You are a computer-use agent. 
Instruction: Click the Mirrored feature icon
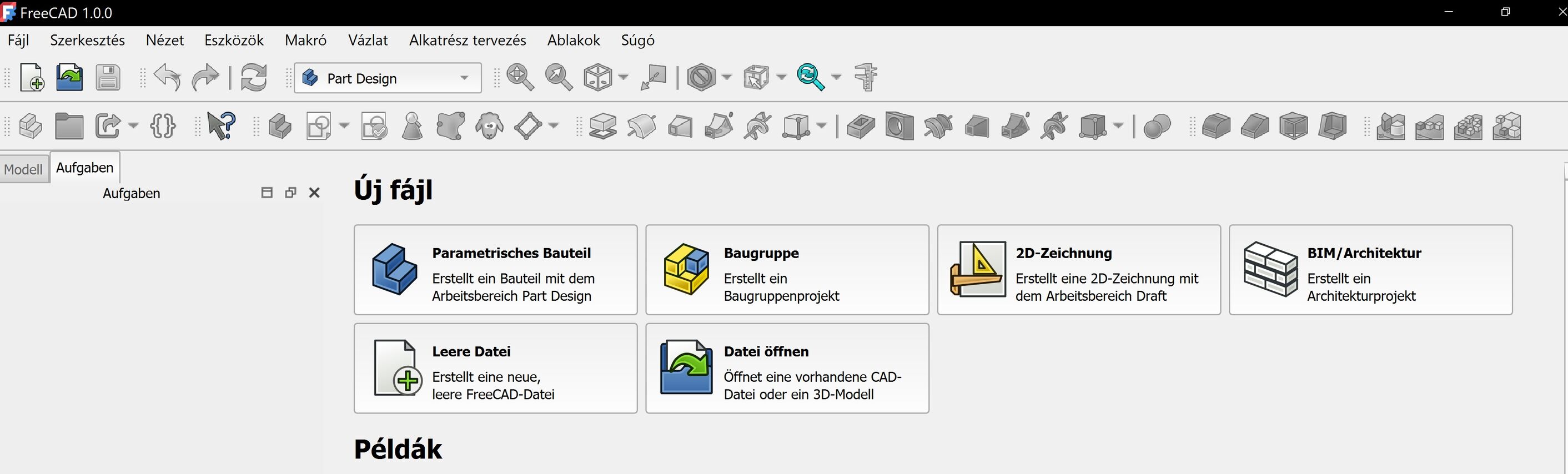(x=1390, y=127)
